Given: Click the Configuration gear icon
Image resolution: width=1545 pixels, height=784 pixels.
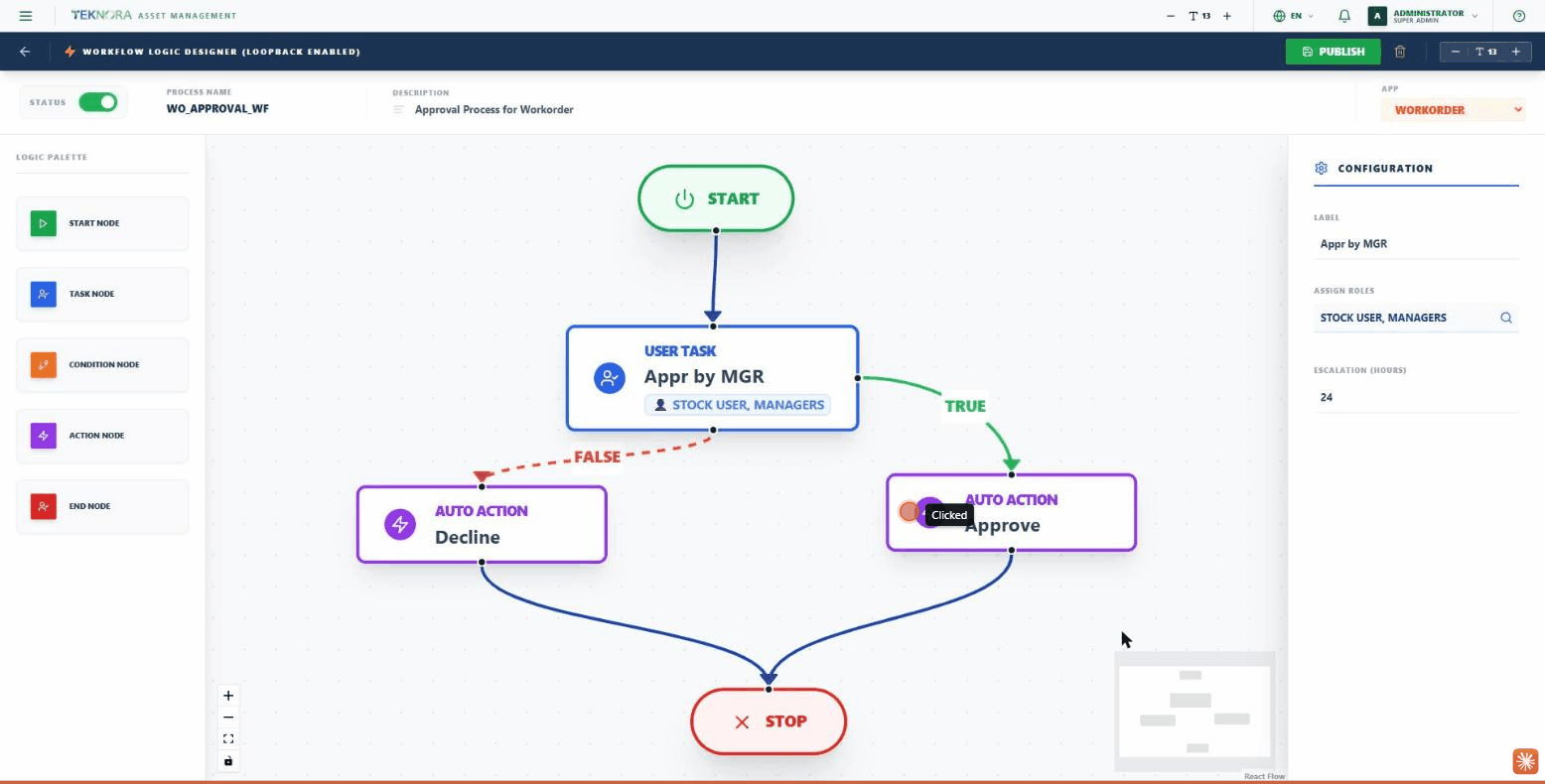Looking at the screenshot, I should pos(1321,169).
